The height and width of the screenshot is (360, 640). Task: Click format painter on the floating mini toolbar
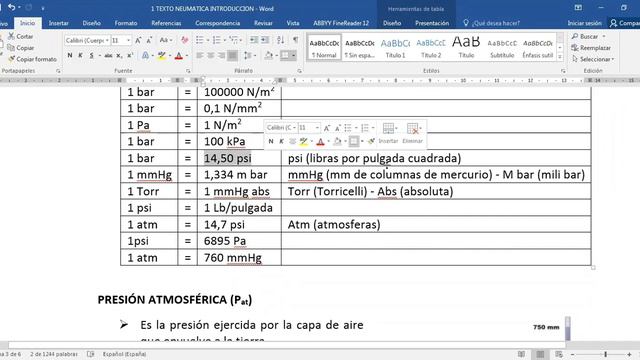[371, 141]
